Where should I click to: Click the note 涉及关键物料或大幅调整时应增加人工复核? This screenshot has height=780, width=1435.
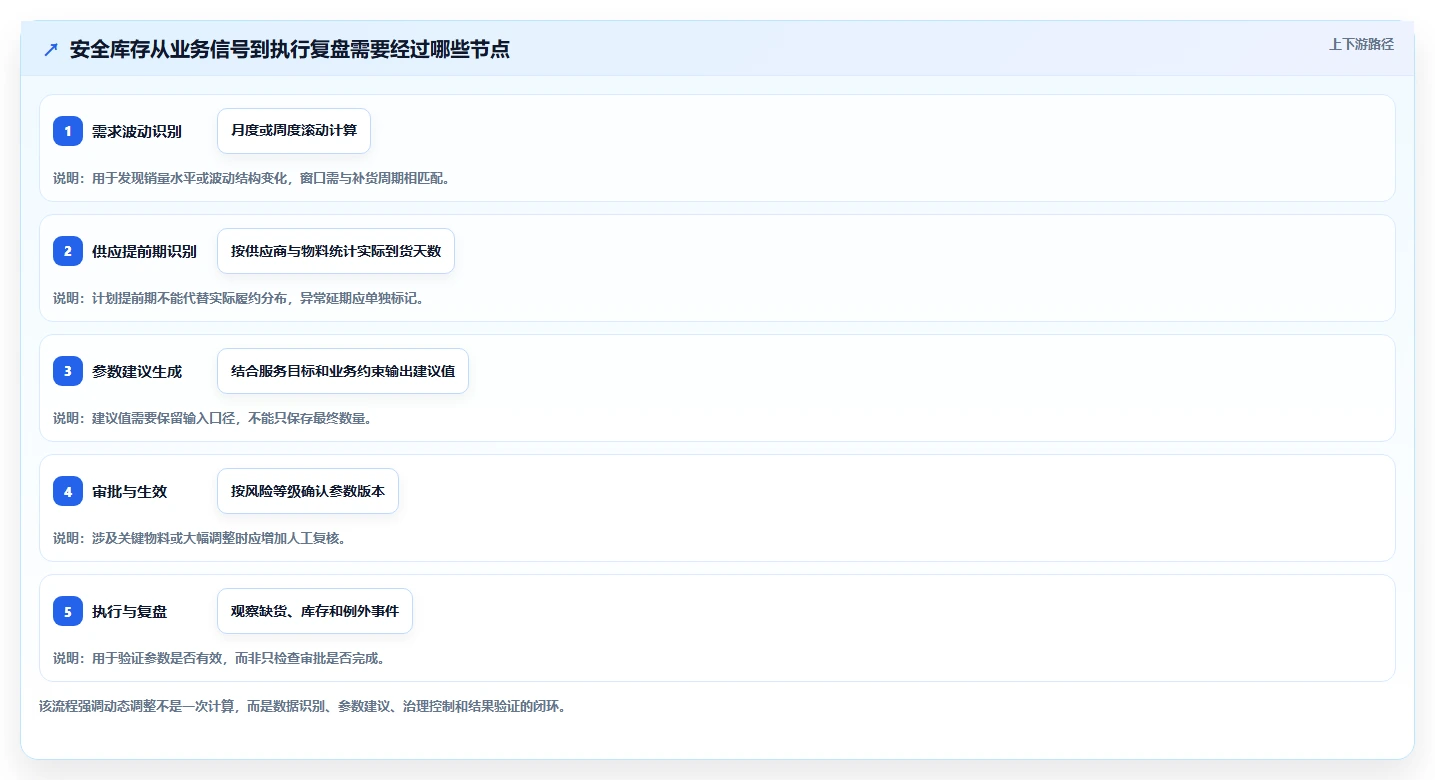[x=218, y=538]
